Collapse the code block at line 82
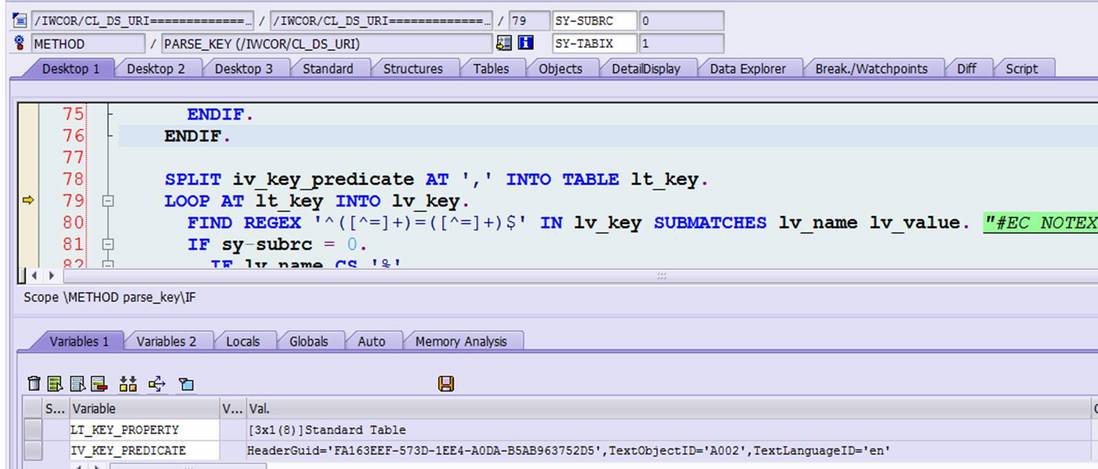Image resolution: width=1098 pixels, height=469 pixels. 108,265
